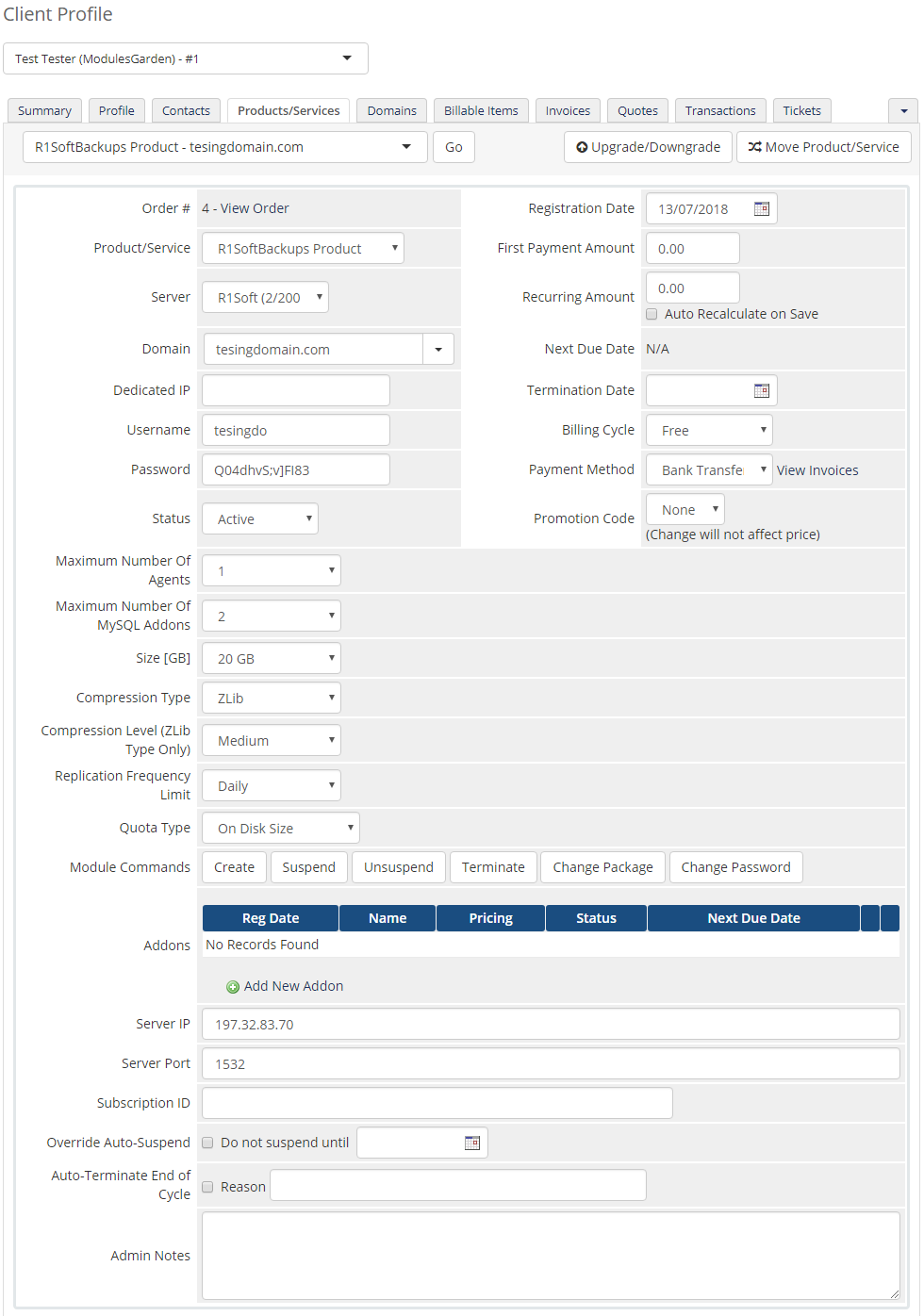Click the green Add New Addon icon
924x1316 pixels.
pos(233,987)
